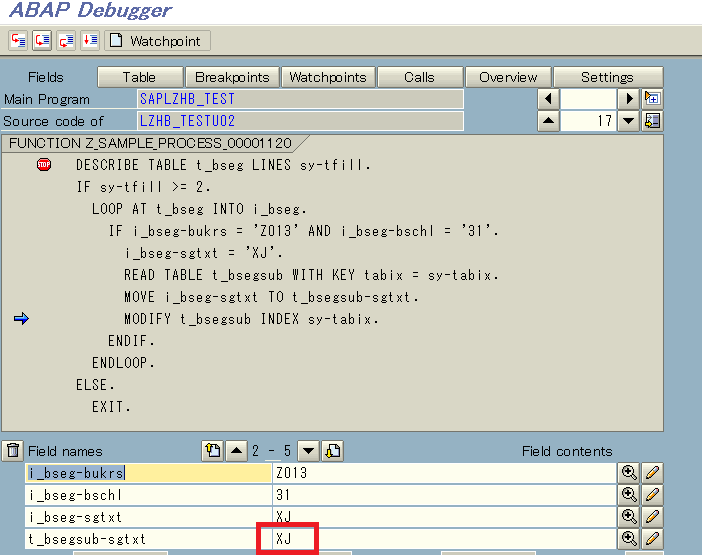Edit the i_bseg-sgtxt field value
702x555 pixels.
652,517
